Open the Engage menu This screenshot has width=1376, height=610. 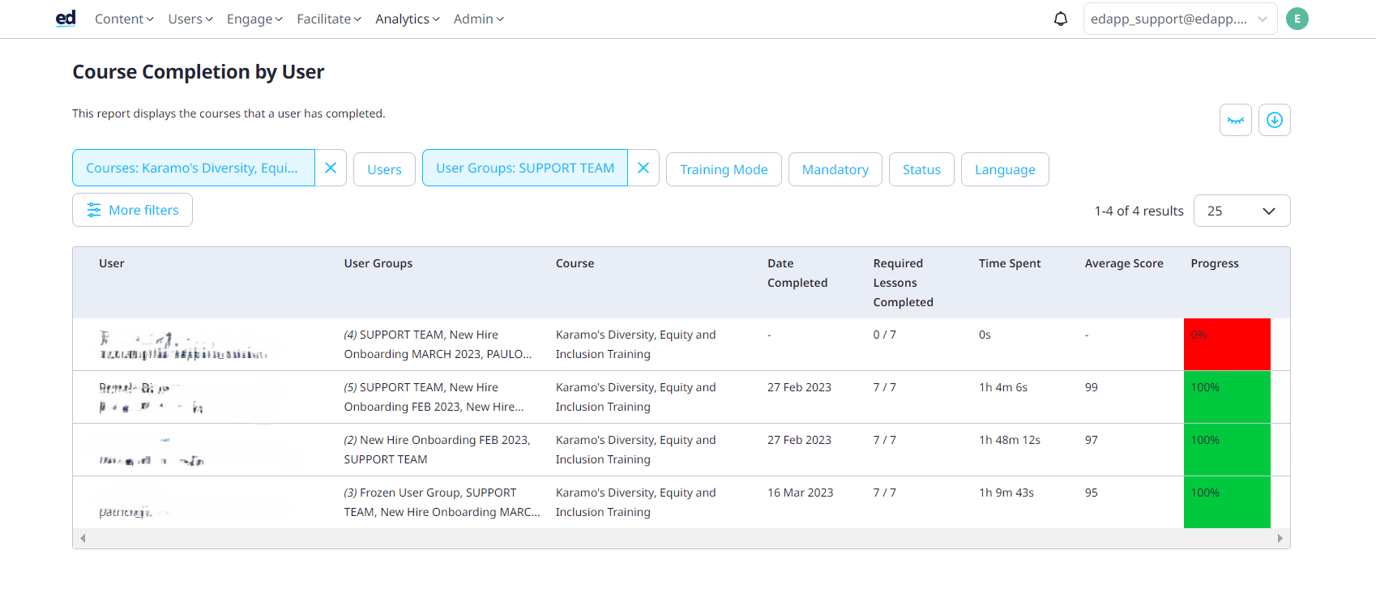[x=255, y=19]
